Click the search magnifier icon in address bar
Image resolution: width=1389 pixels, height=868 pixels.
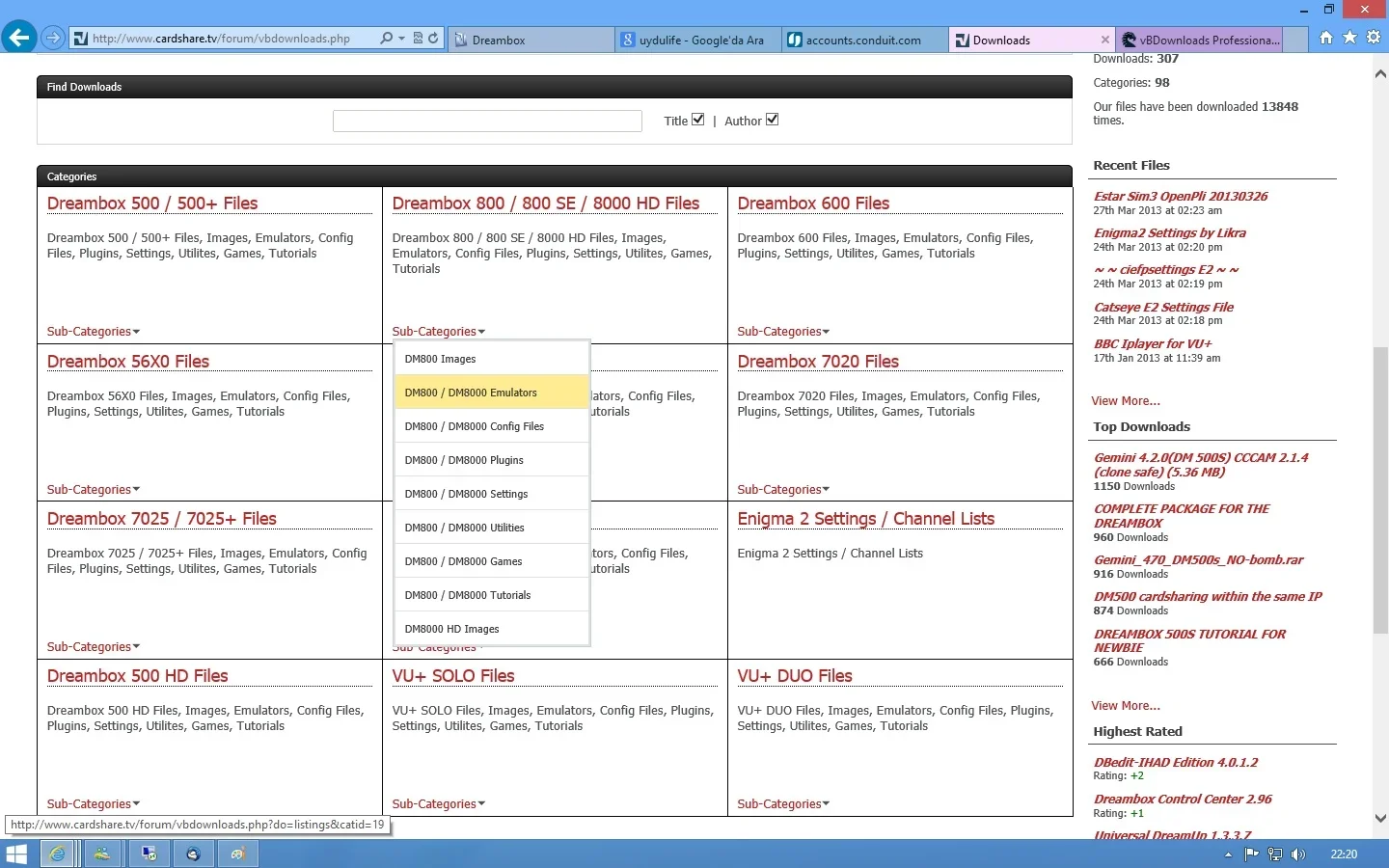pyautogui.click(x=387, y=39)
